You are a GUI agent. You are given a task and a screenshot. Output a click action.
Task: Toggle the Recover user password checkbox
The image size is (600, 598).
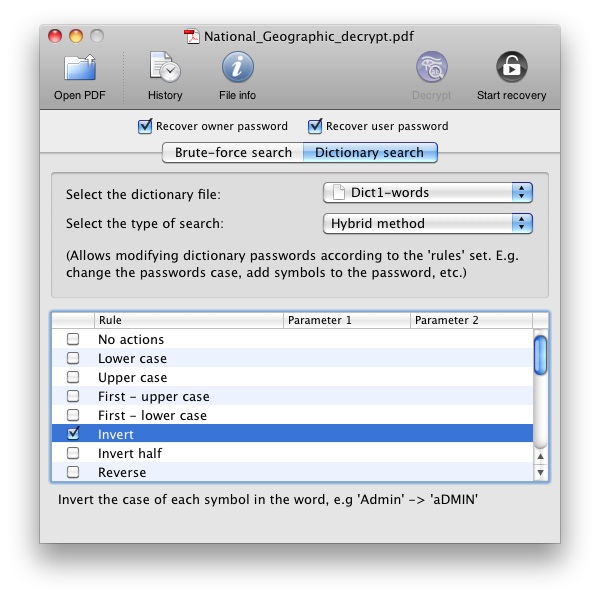click(315, 126)
